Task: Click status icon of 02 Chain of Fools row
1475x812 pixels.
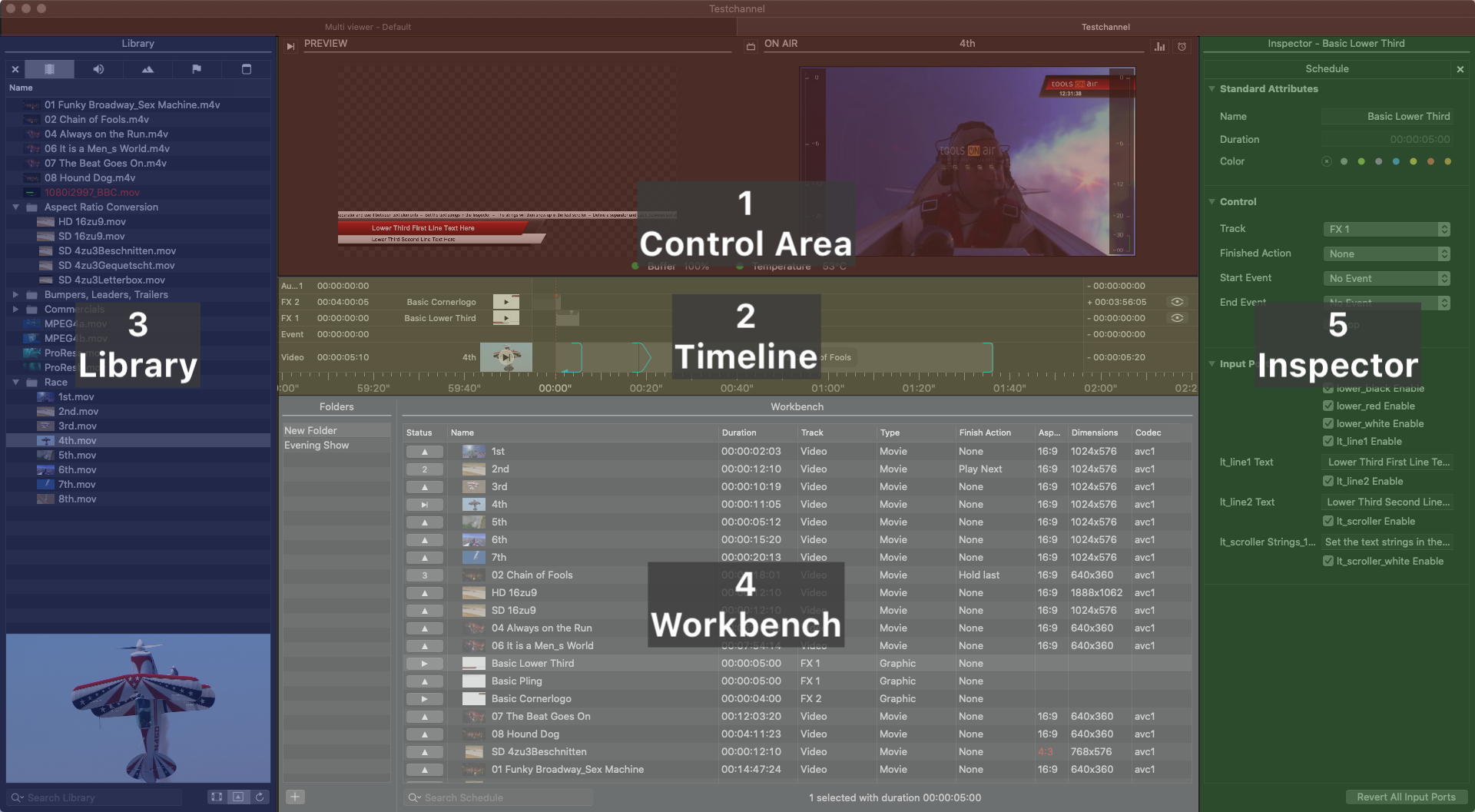Action: tap(424, 575)
